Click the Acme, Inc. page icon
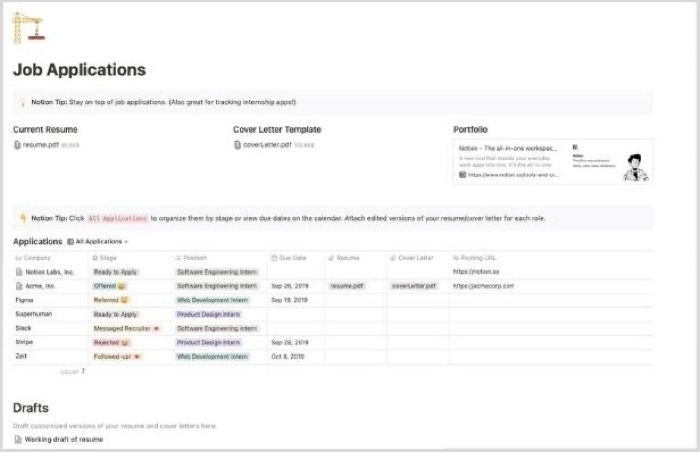Screen dimensions: 700x452 [19, 286]
